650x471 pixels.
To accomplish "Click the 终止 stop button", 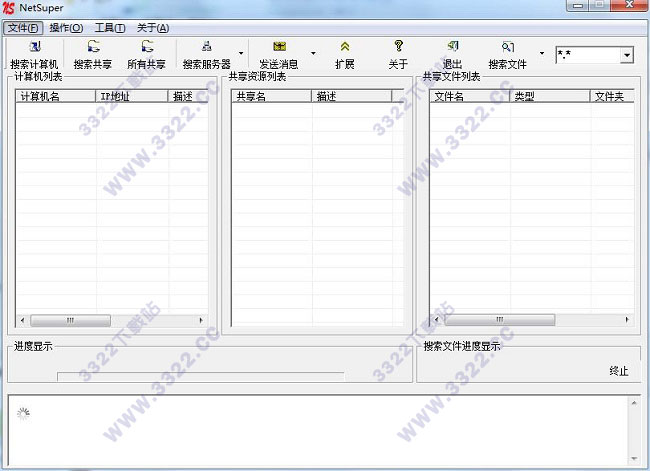I will [x=618, y=371].
